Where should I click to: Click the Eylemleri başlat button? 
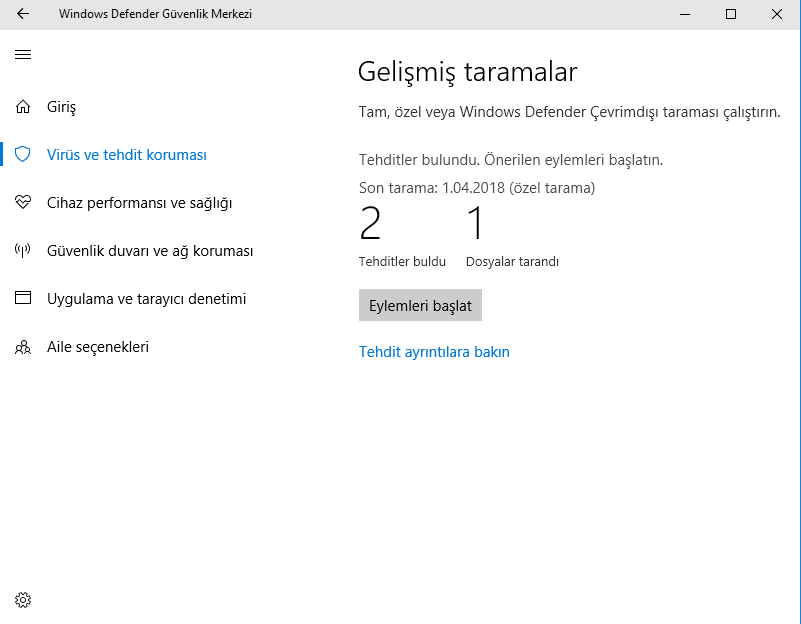click(420, 305)
